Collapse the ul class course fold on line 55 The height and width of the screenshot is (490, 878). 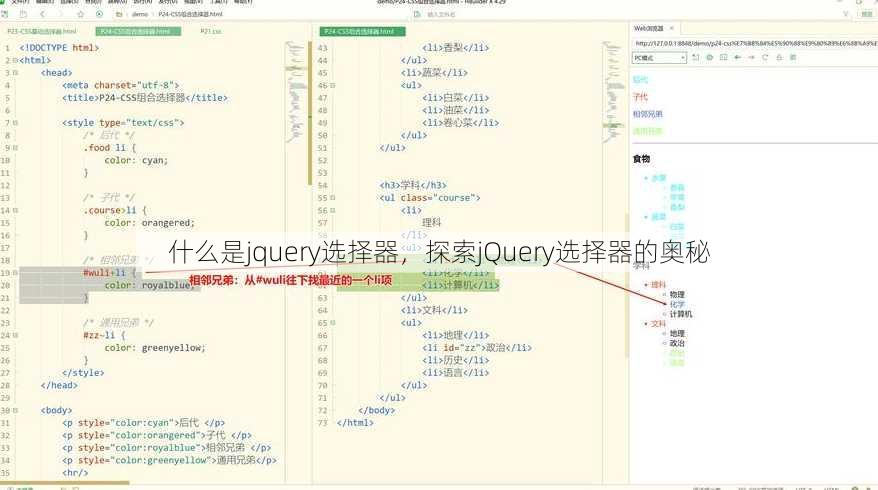tap(333, 198)
